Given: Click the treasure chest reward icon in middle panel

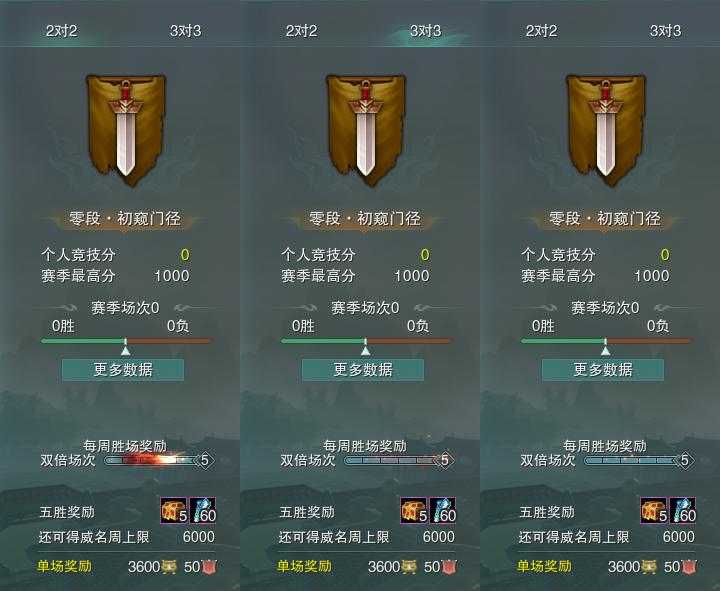Looking at the screenshot, I should pos(414,510).
